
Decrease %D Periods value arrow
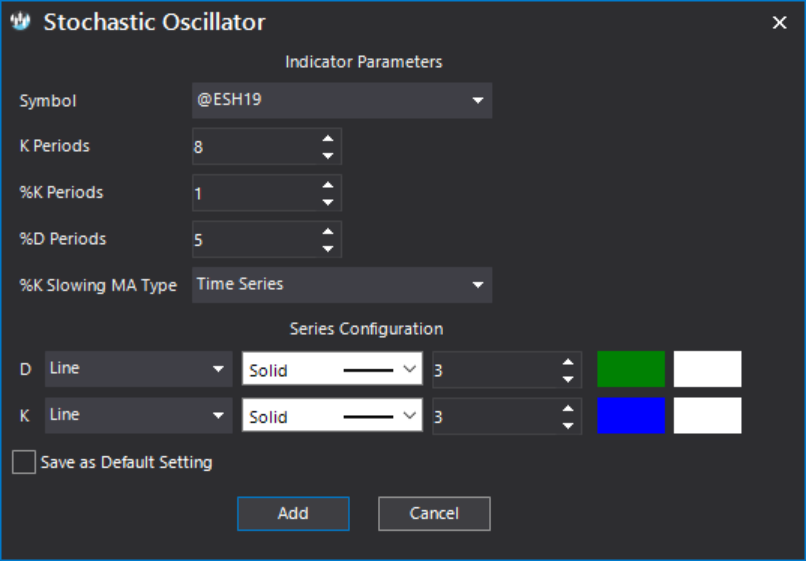(327, 248)
